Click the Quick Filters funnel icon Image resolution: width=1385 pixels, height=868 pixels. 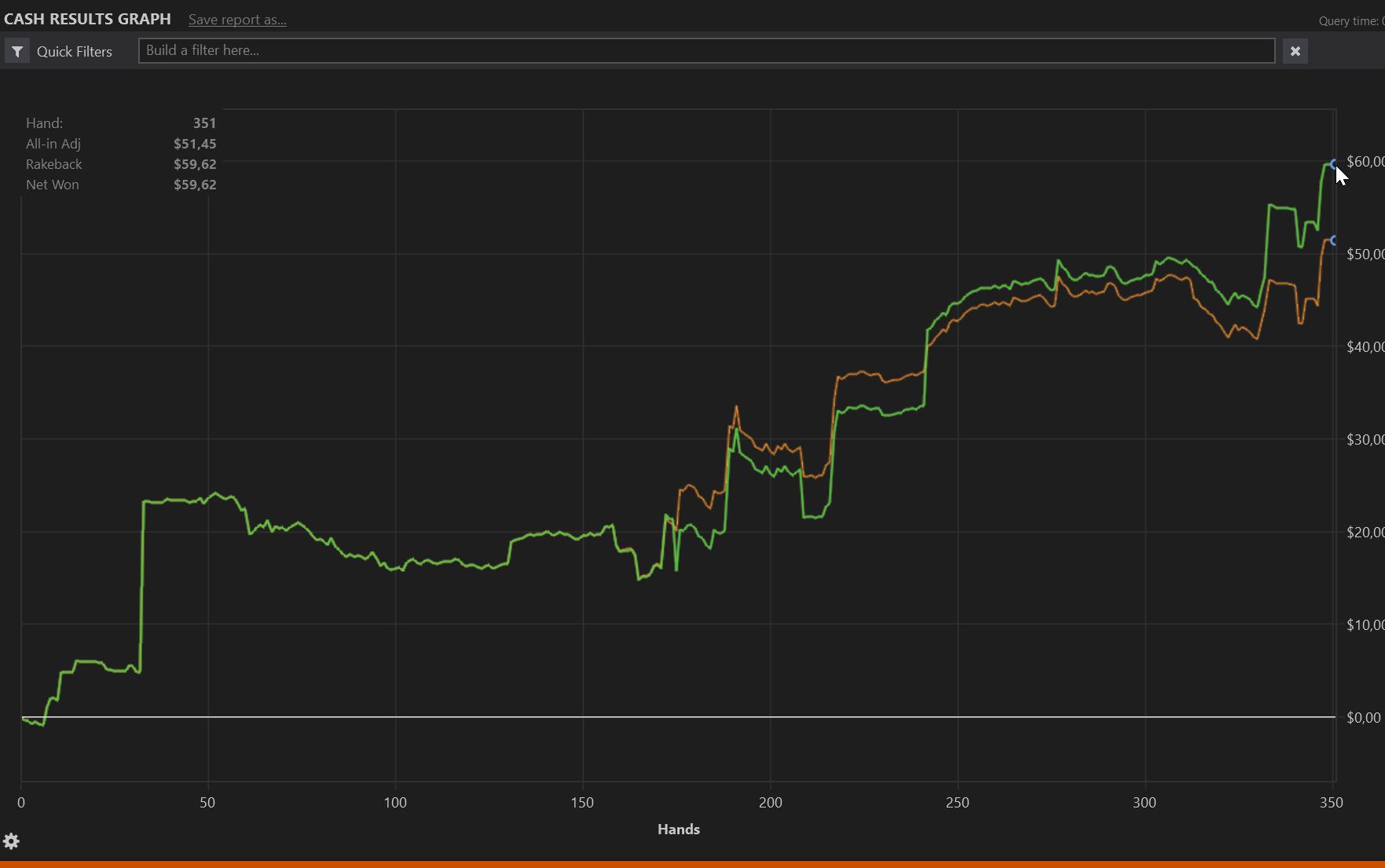click(x=17, y=52)
